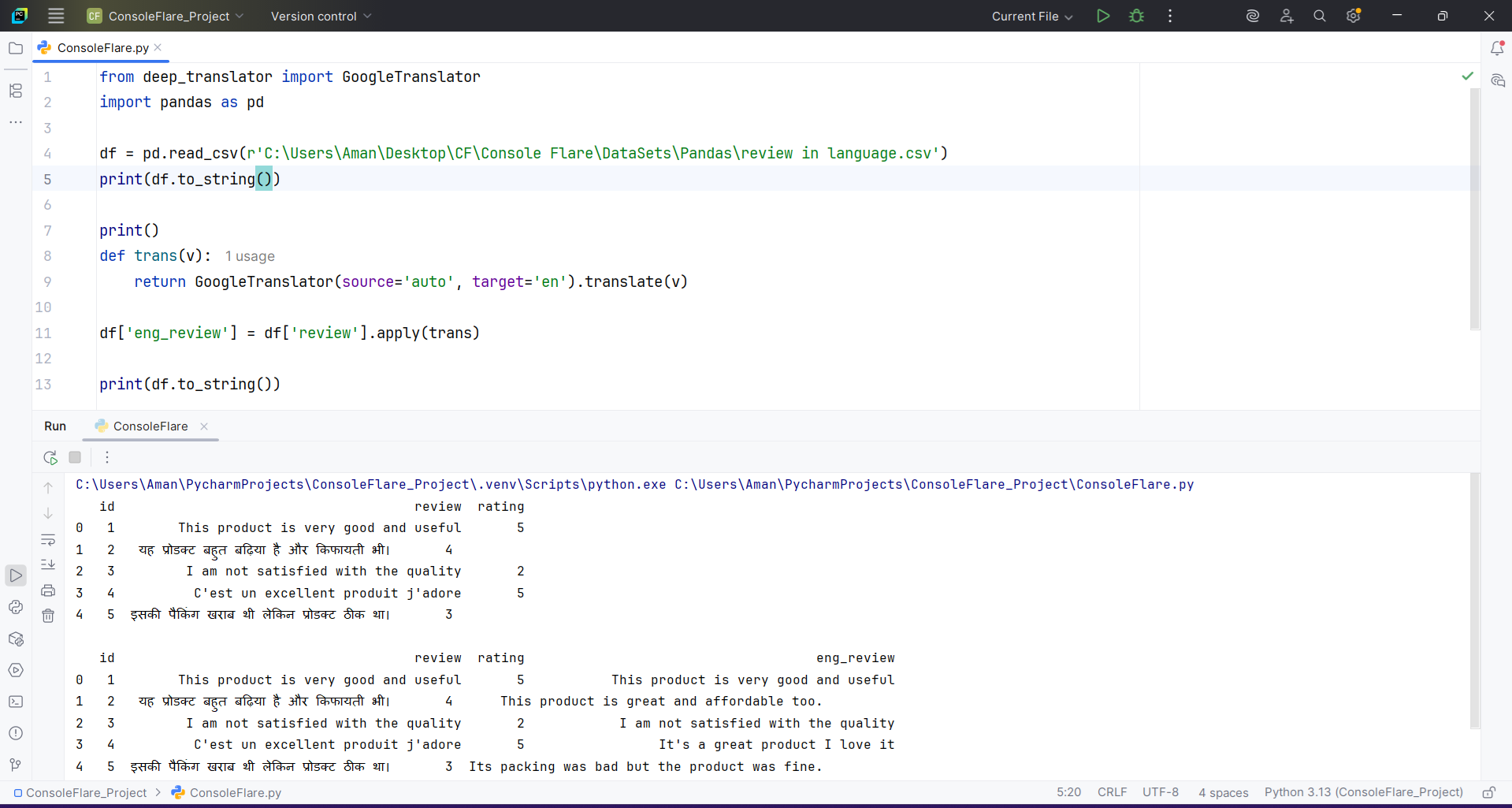This screenshot has height=808, width=1512.
Task: Start debugging with the bug icon
Action: click(x=1136, y=16)
